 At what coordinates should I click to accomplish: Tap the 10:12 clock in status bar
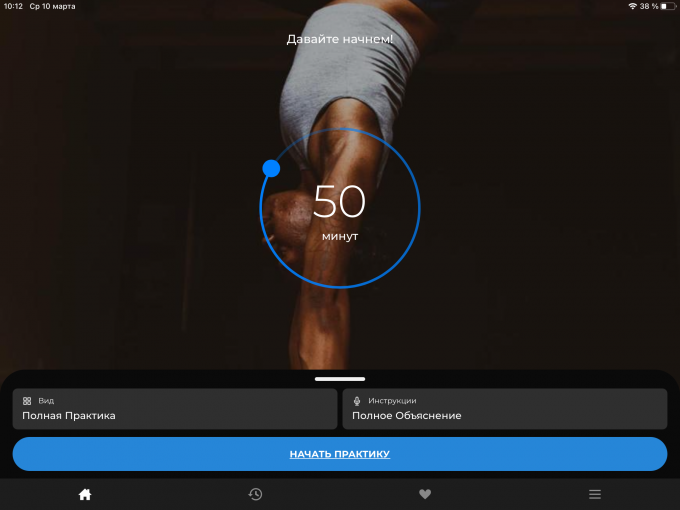pos(13,6)
